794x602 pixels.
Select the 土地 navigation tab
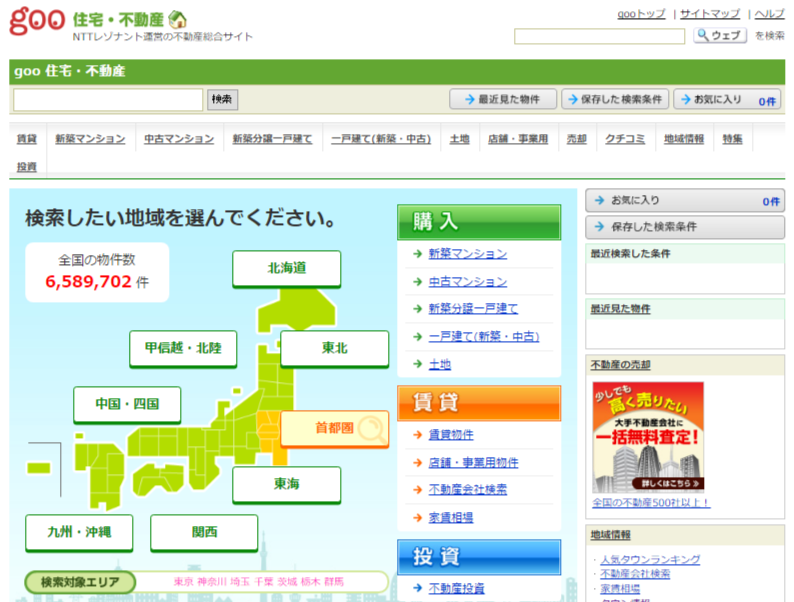click(459, 139)
